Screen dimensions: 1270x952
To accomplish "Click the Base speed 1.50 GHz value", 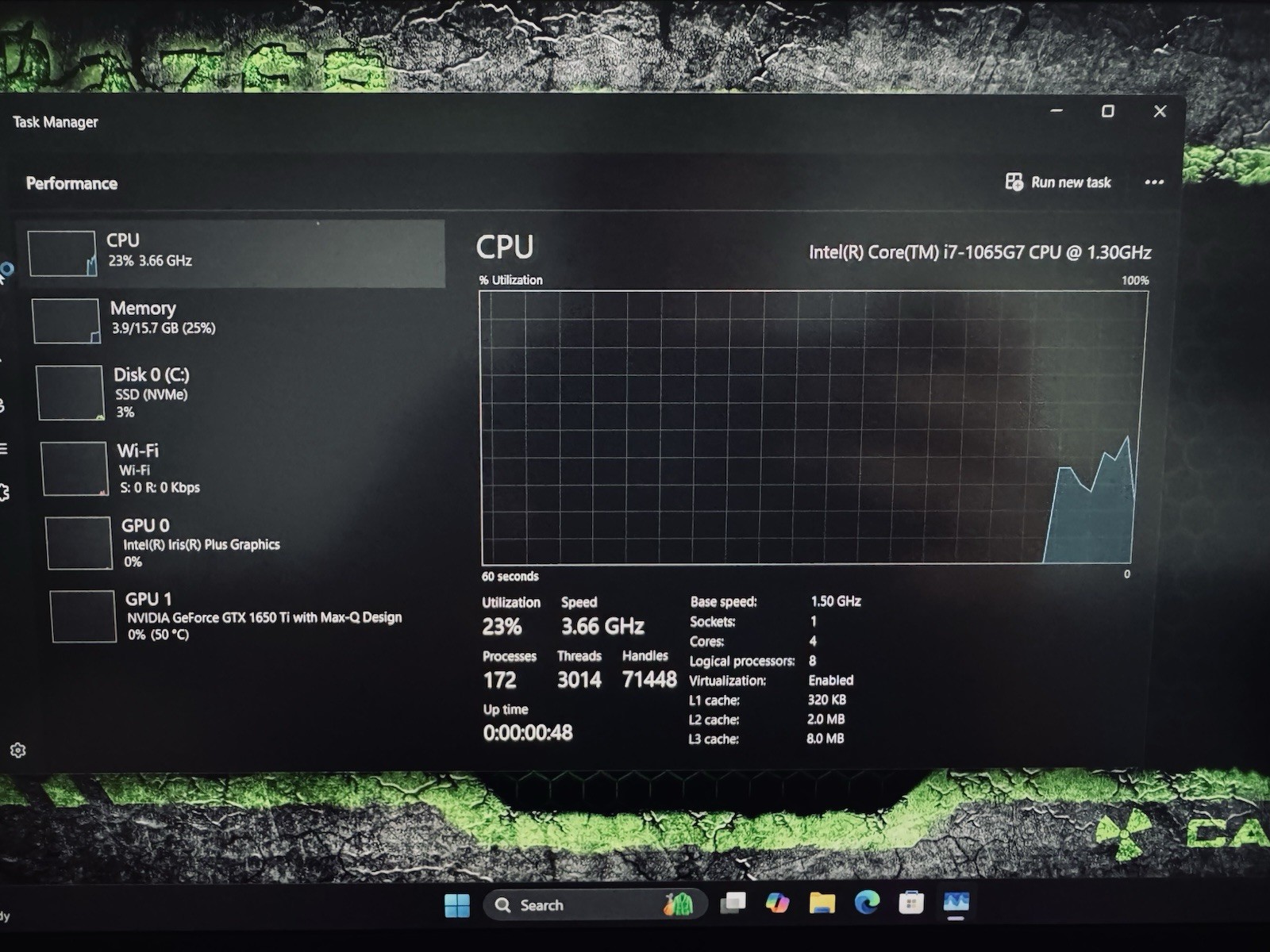I will point(836,601).
